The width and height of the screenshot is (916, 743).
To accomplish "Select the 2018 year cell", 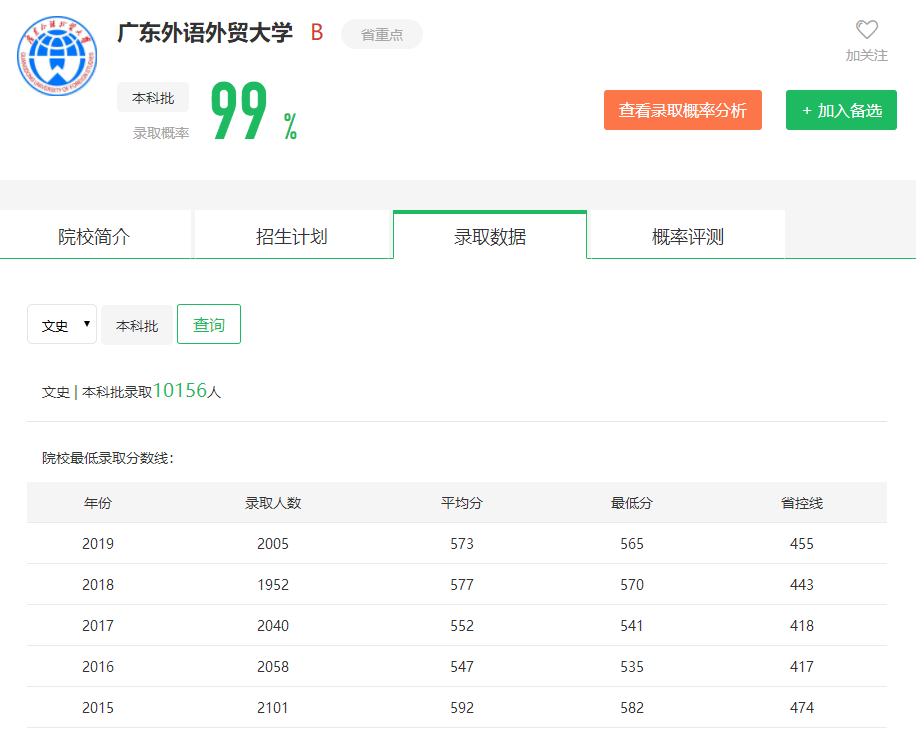I will click(x=98, y=585).
